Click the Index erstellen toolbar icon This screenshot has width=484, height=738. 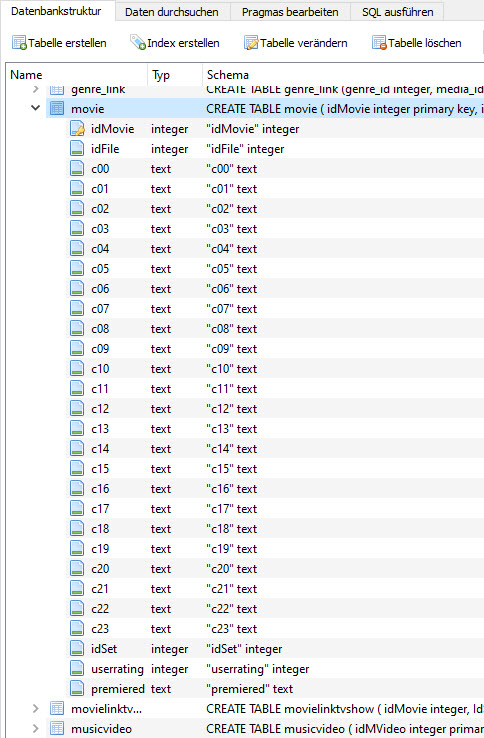click(x=138, y=43)
